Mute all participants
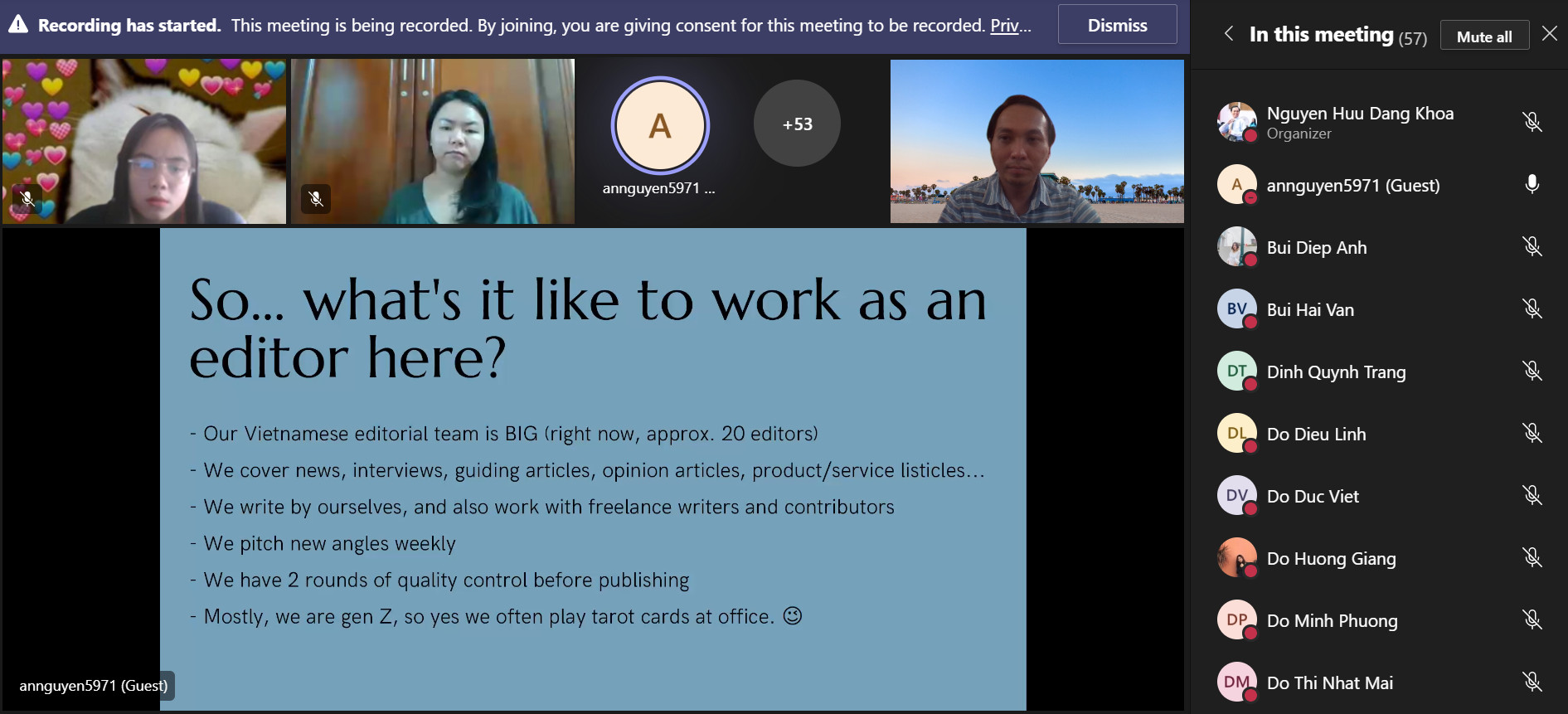Viewport: 1568px width, 714px height. click(x=1484, y=36)
